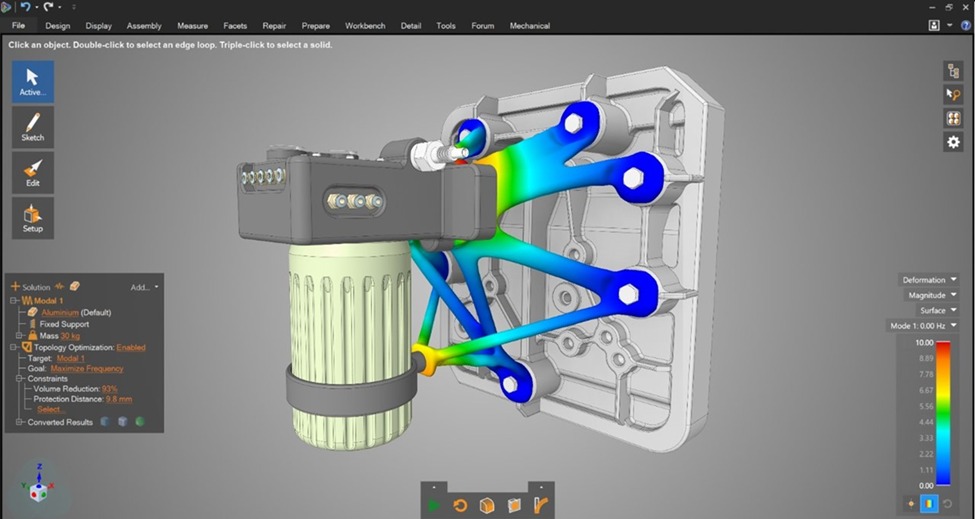This screenshot has width=975, height=519.
Task: Select the Active selection arrow tool
Action: (x=32, y=81)
